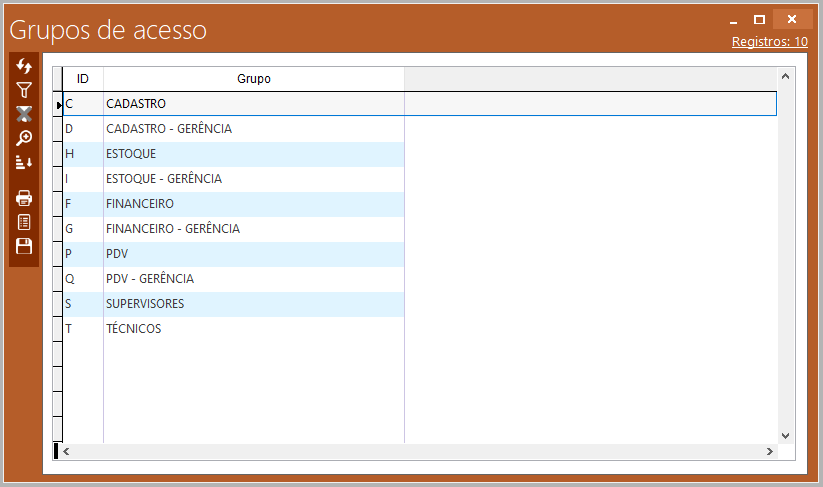Click the refresh arrows icon in sidebar

[24, 66]
